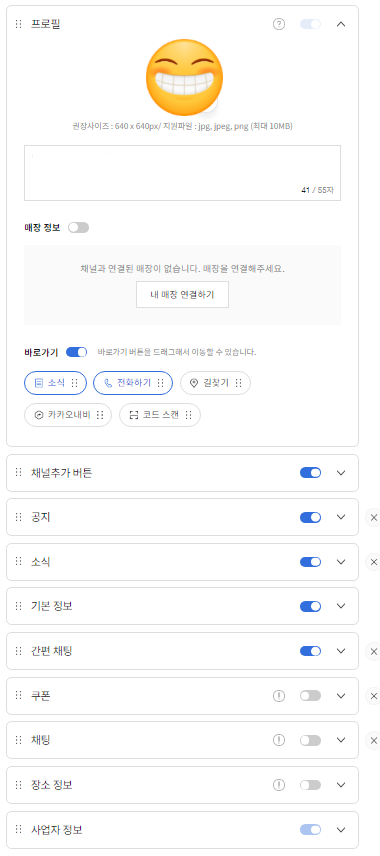Collapse the 프로필 section chevron
The height and width of the screenshot is (856, 380).
tap(341, 24)
